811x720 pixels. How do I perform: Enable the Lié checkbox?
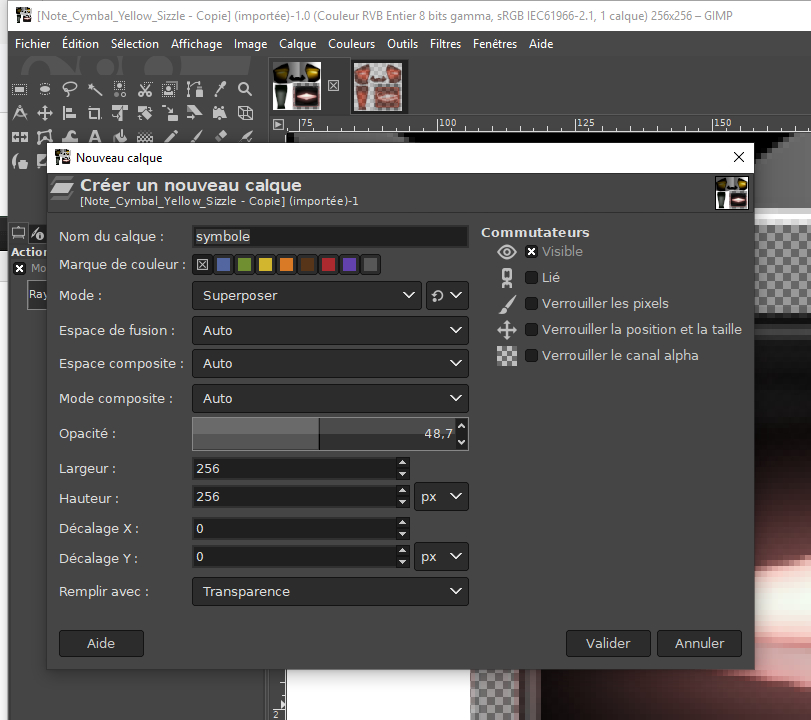[531, 277]
